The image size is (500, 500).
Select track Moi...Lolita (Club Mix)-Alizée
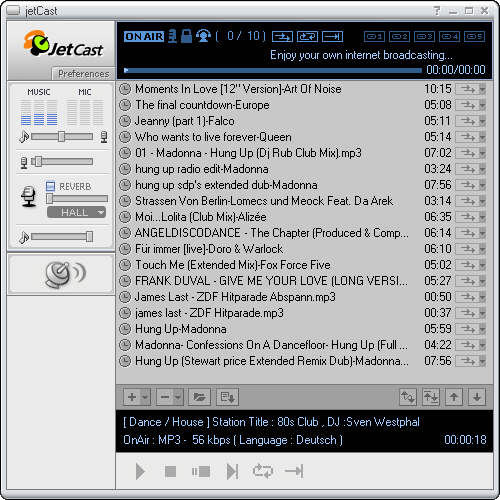200,217
